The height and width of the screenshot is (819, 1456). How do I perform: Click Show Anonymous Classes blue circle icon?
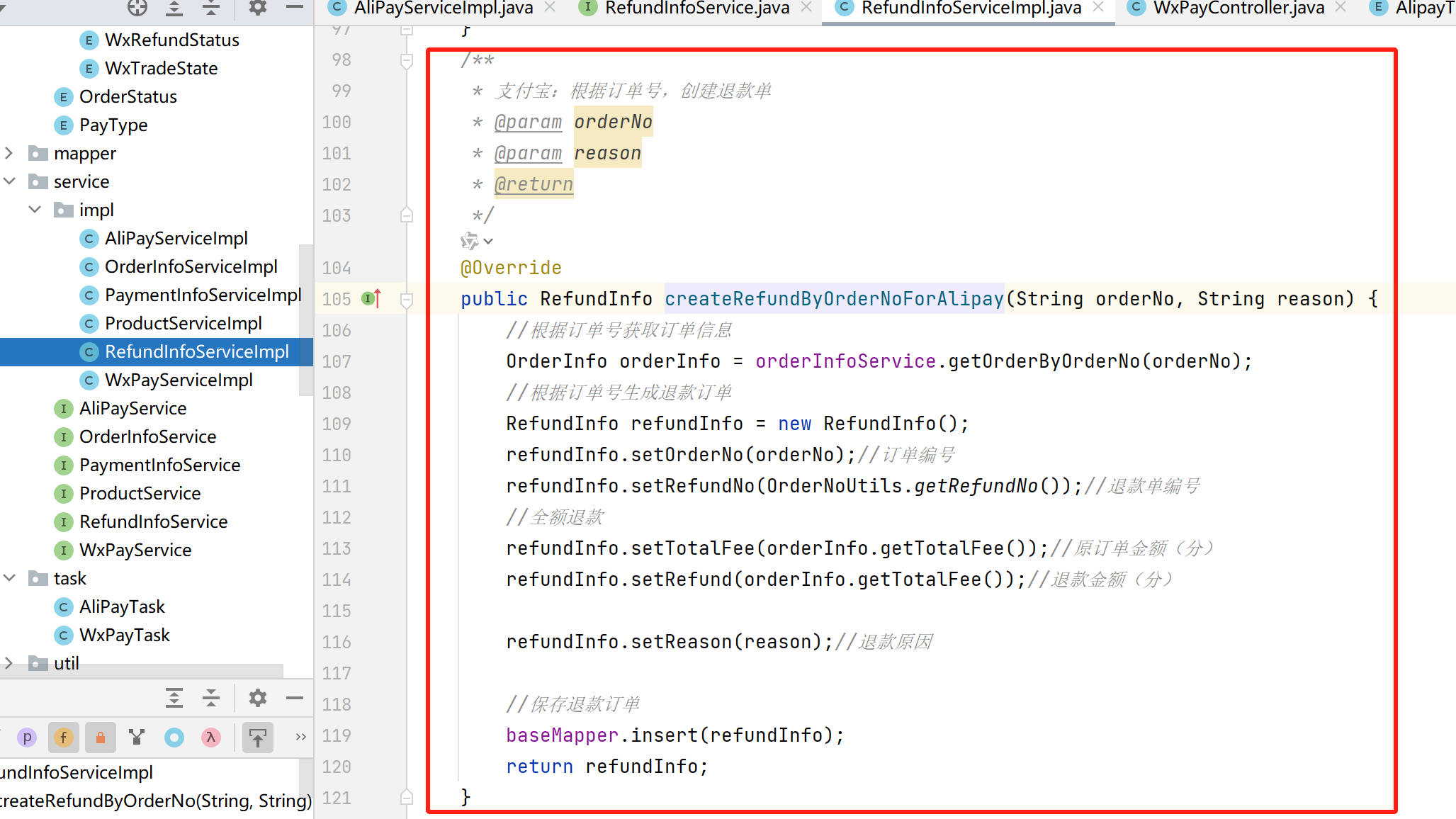tap(174, 738)
